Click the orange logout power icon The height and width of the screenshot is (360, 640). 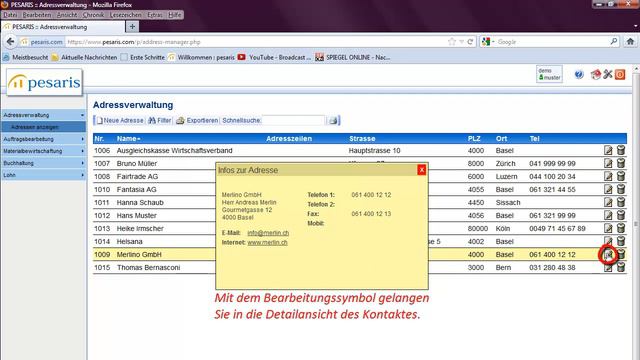(620, 74)
